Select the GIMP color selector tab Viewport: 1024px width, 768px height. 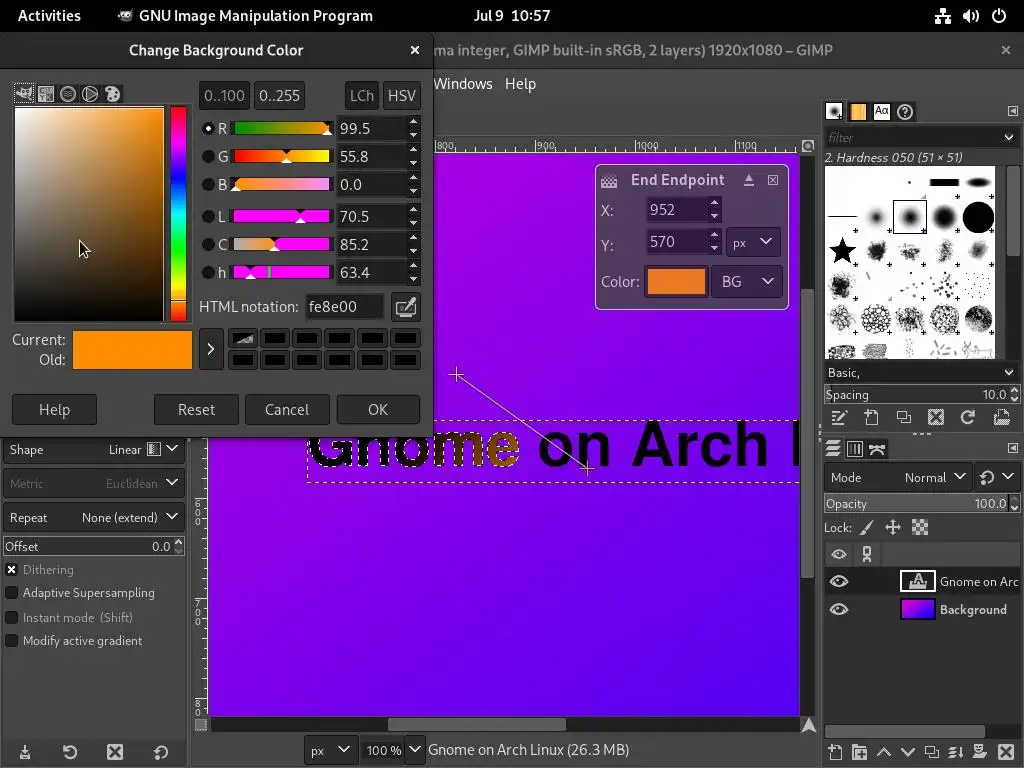tap(24, 93)
